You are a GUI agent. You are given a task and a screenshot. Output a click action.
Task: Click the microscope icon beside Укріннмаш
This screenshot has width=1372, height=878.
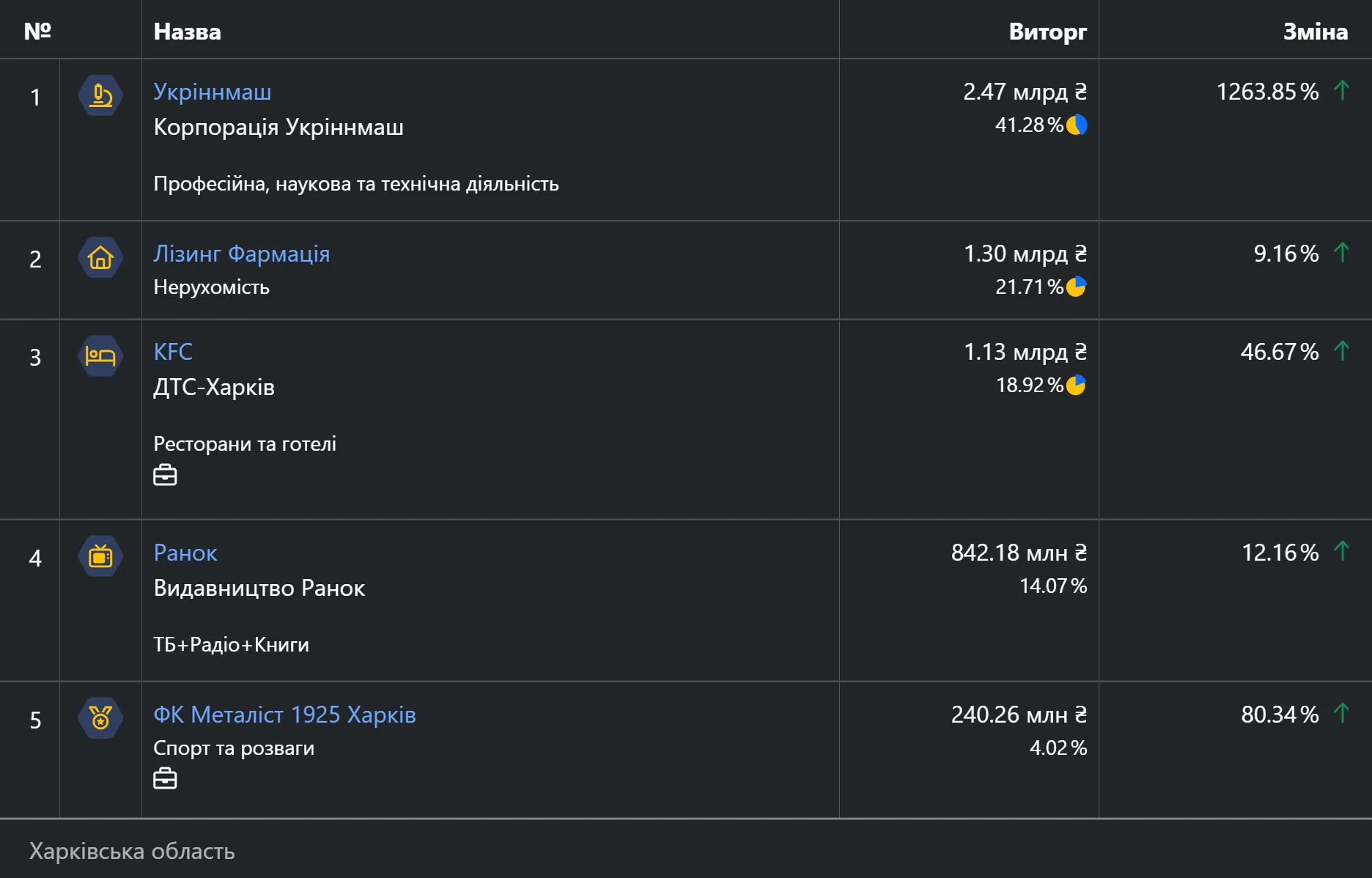tap(100, 95)
